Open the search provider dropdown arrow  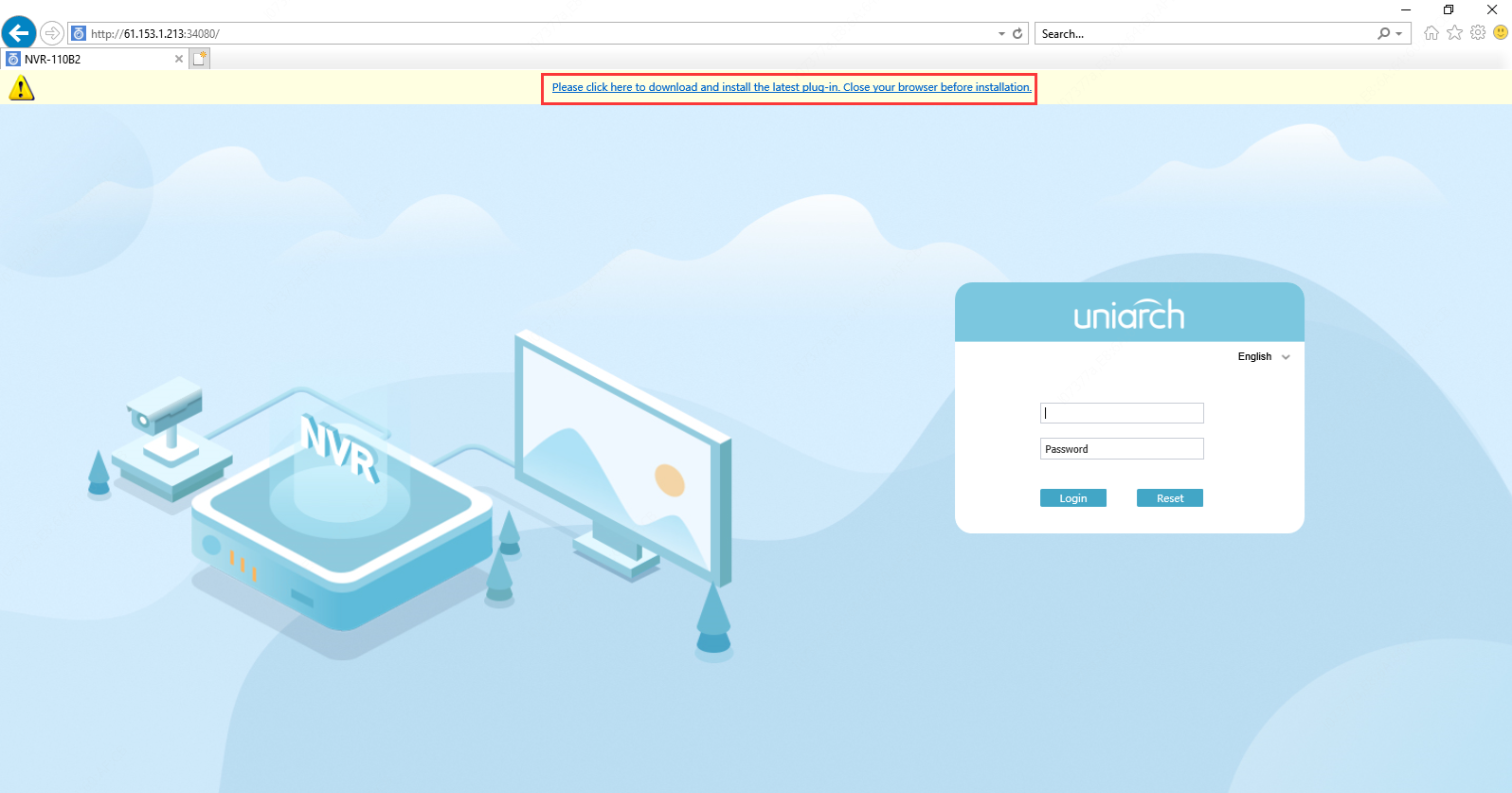click(1399, 34)
